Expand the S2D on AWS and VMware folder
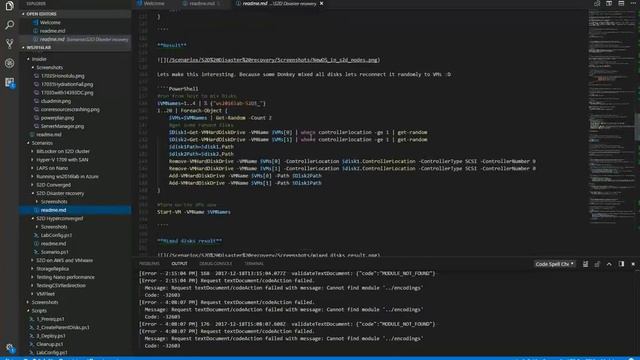 64,260
